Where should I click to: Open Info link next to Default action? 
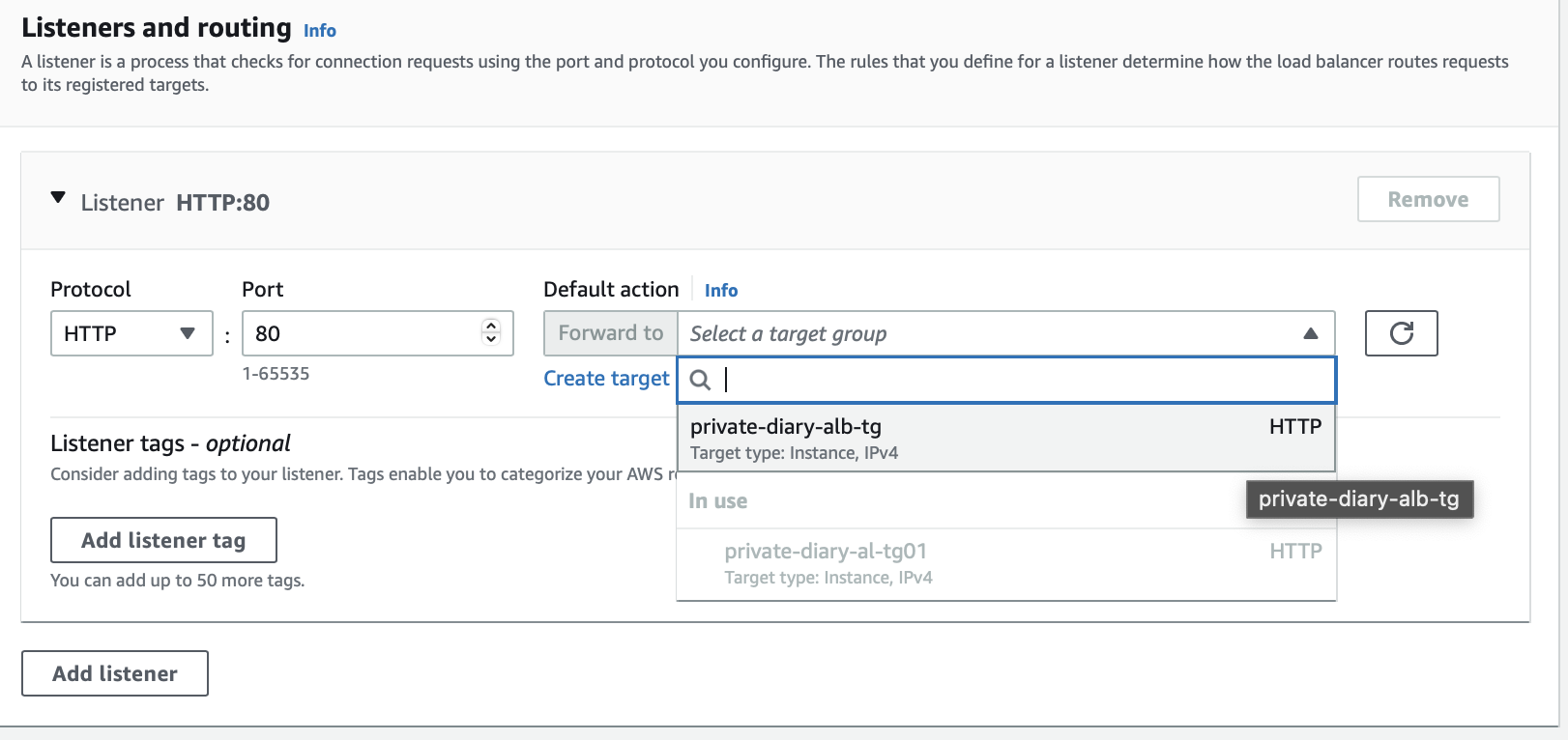click(x=721, y=291)
